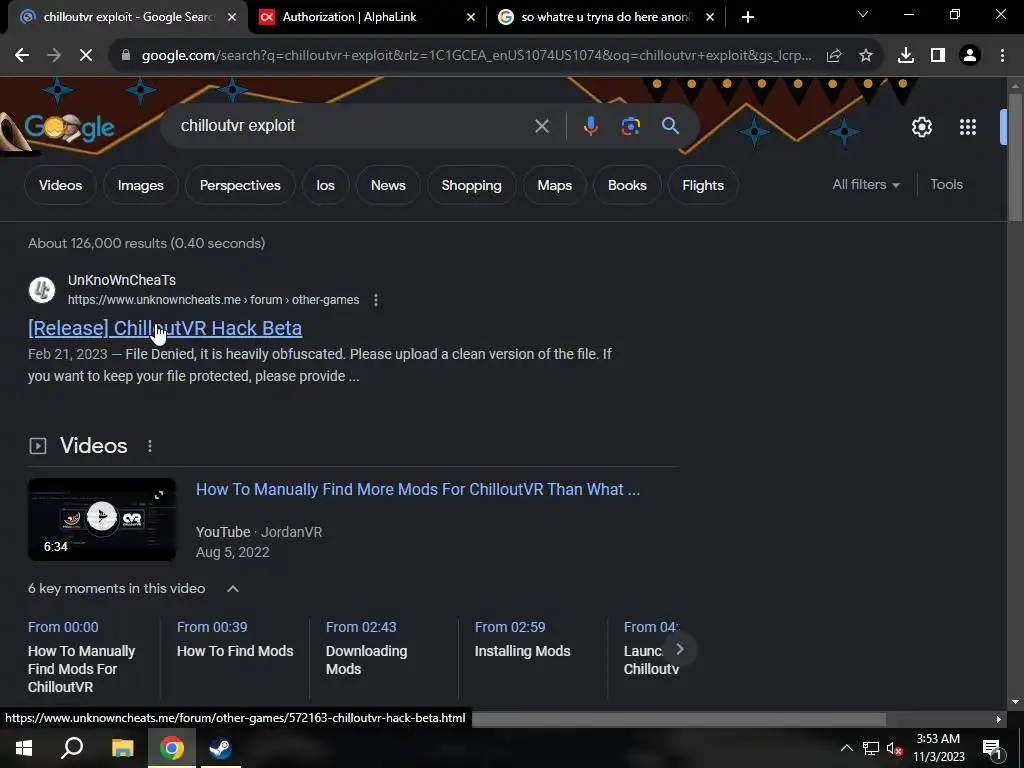Open File Explorer from taskbar
Viewport: 1024px width, 768px height.
coord(122,748)
